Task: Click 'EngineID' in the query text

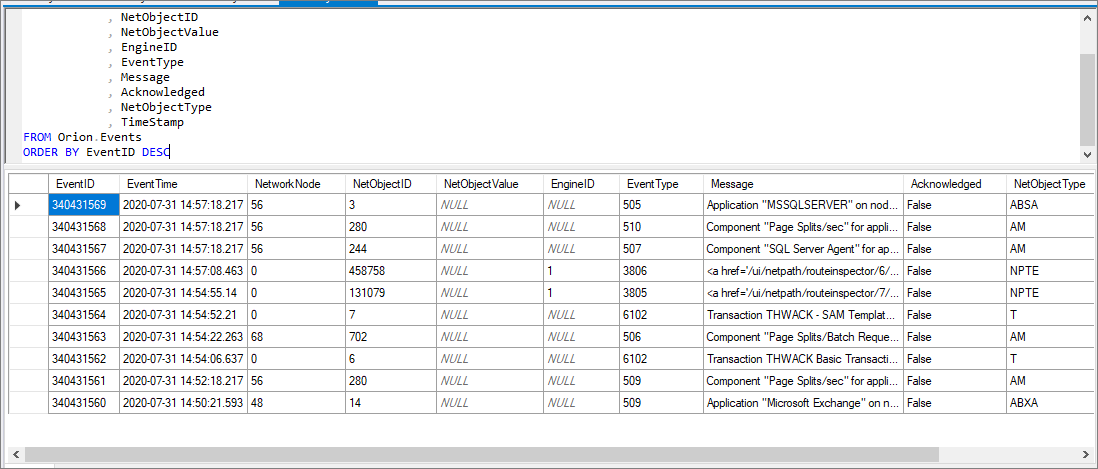Action: click(148, 47)
